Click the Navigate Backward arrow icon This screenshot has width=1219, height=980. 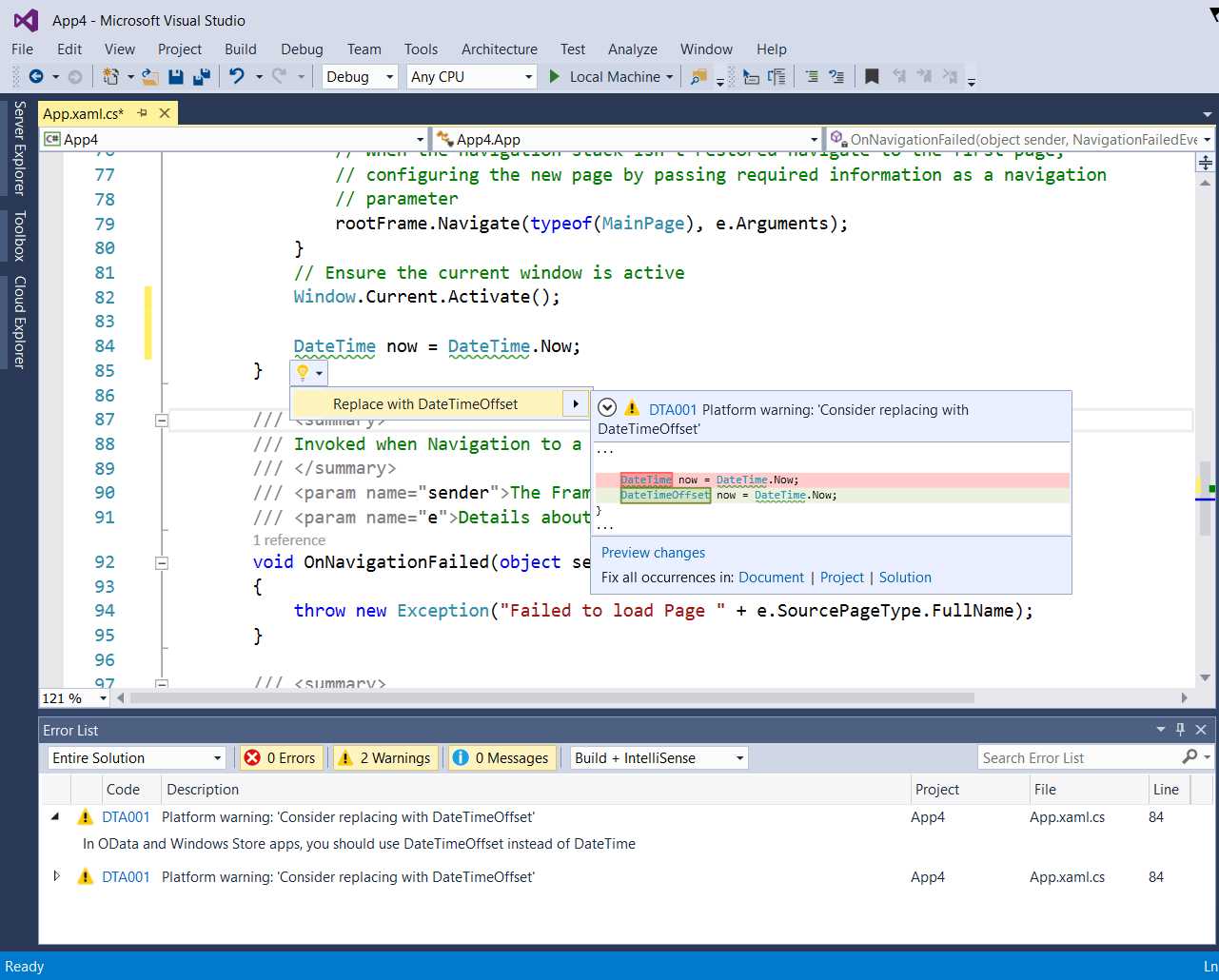pyautogui.click(x=34, y=76)
